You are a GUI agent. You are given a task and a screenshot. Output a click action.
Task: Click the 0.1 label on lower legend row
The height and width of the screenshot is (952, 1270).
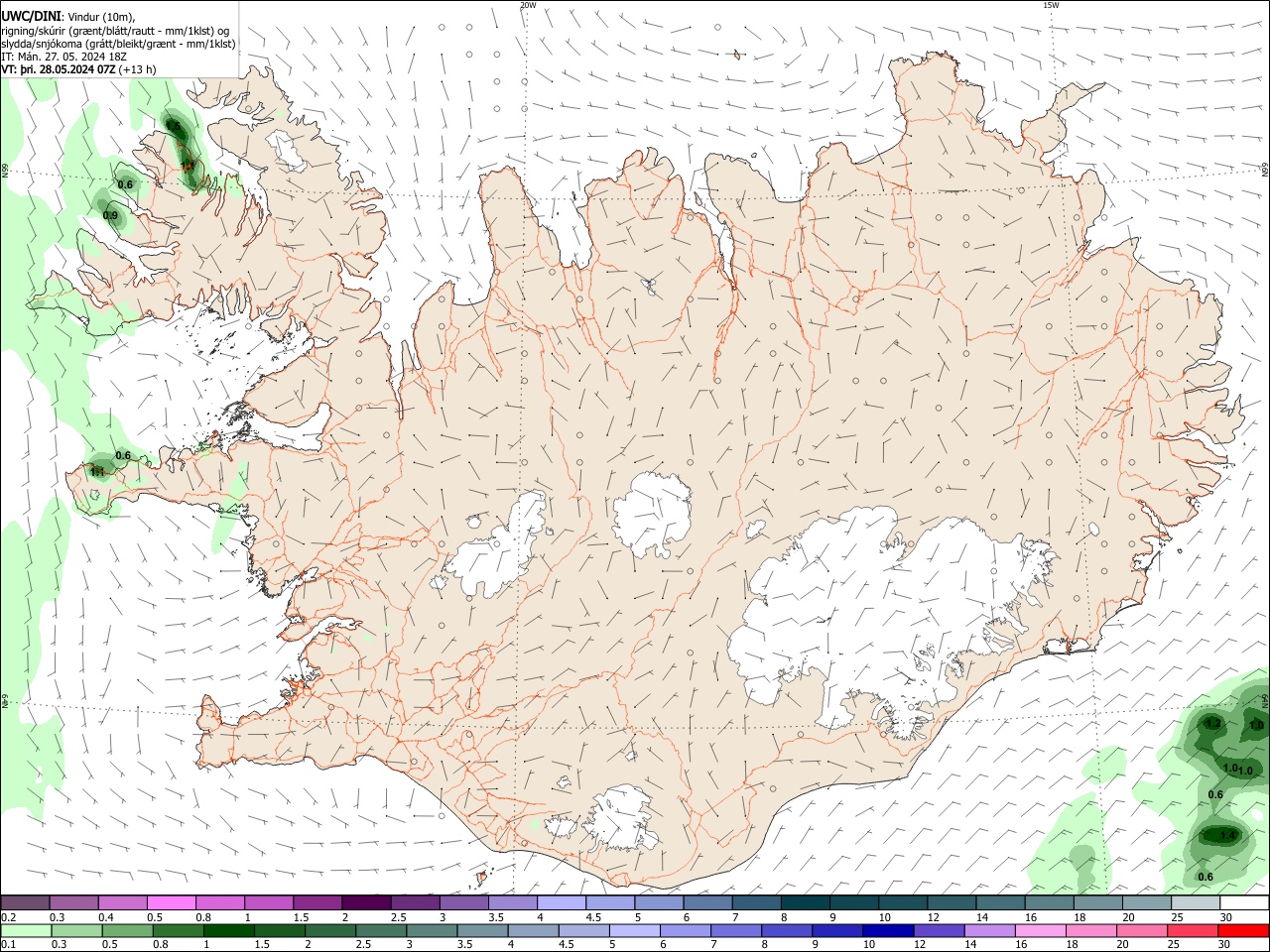tap(8, 945)
